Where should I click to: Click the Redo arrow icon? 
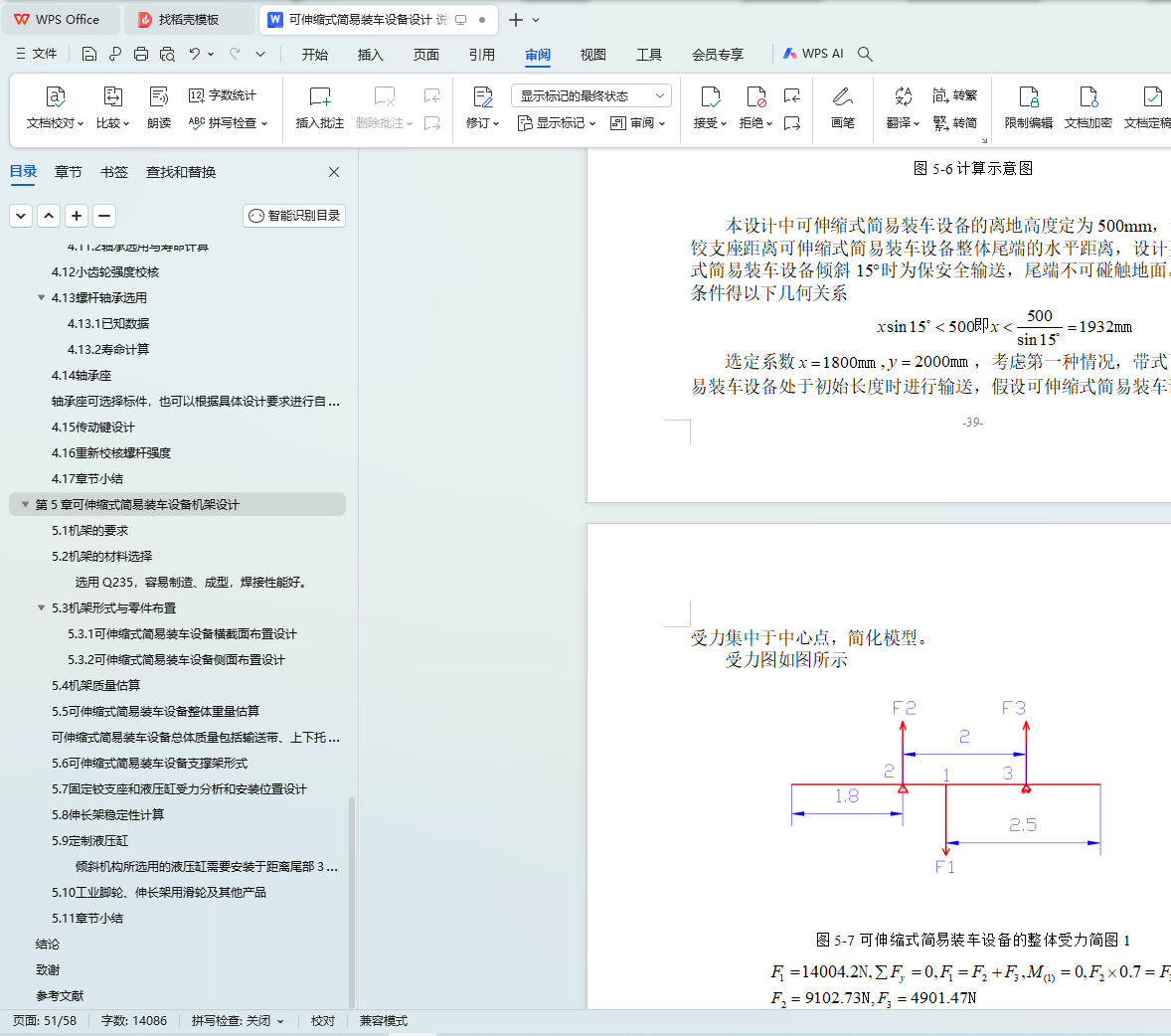tap(235, 54)
